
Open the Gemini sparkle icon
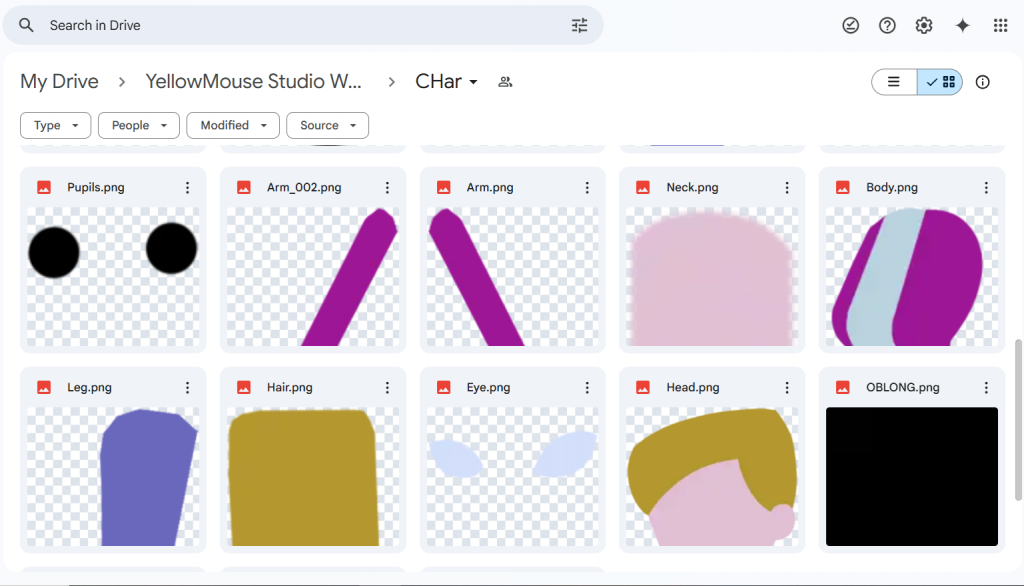[x=962, y=25]
